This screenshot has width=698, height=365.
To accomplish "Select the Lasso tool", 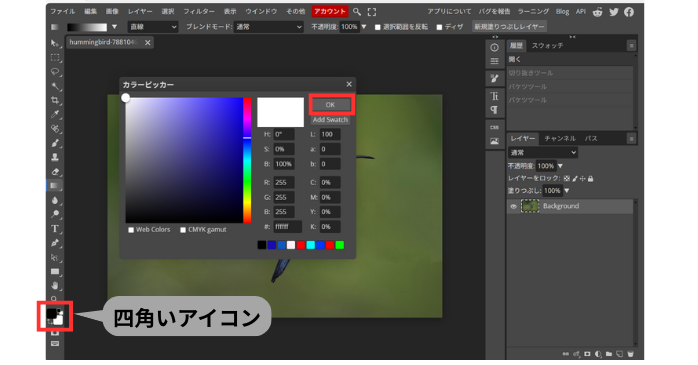I will pyautogui.click(x=55, y=72).
